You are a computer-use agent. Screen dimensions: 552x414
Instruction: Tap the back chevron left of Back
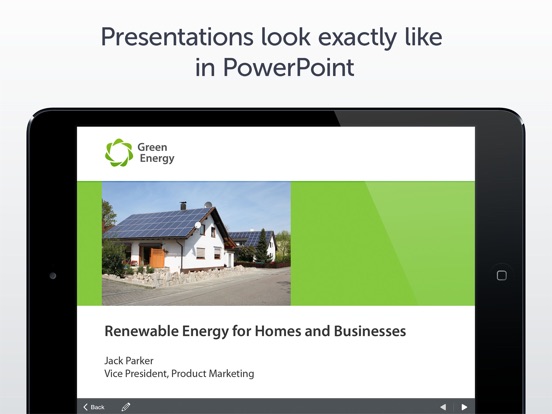[85, 407]
